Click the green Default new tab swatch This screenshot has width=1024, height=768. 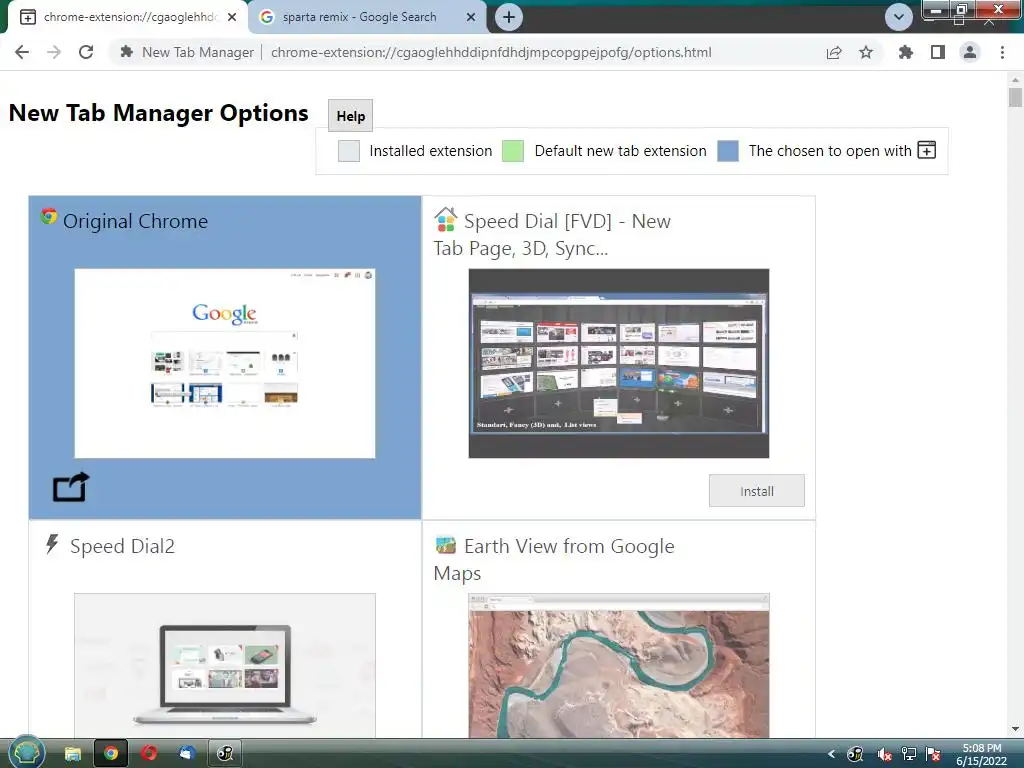(513, 151)
